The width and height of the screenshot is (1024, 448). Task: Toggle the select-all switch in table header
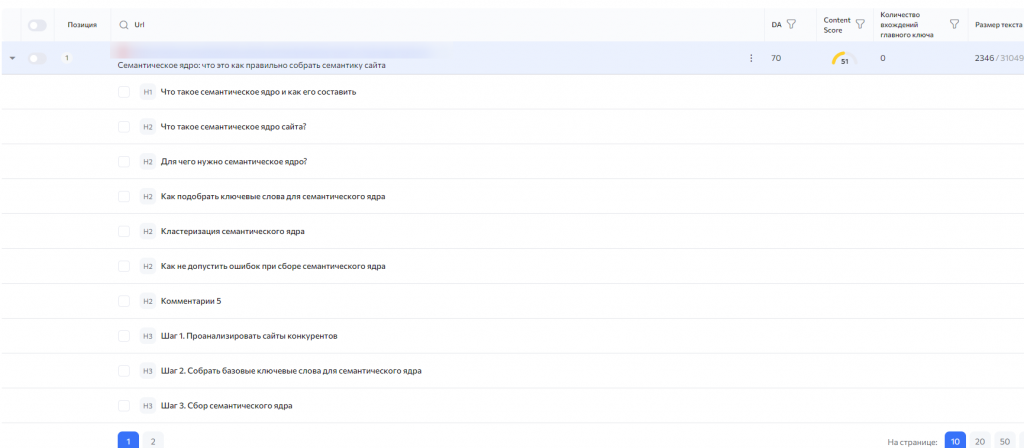(37, 24)
